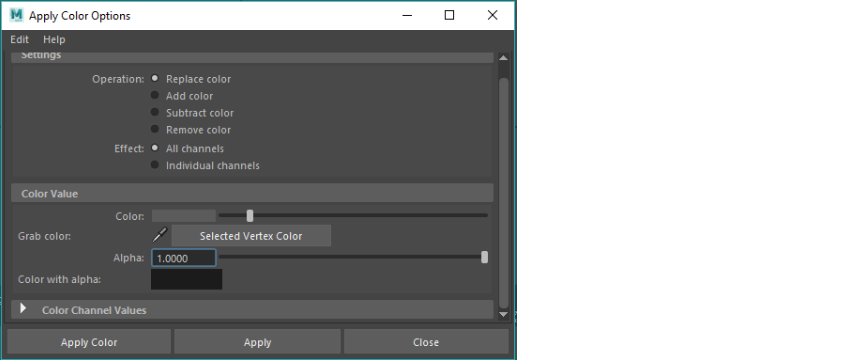Click the eyedropper Grab color icon

[x=159, y=235]
